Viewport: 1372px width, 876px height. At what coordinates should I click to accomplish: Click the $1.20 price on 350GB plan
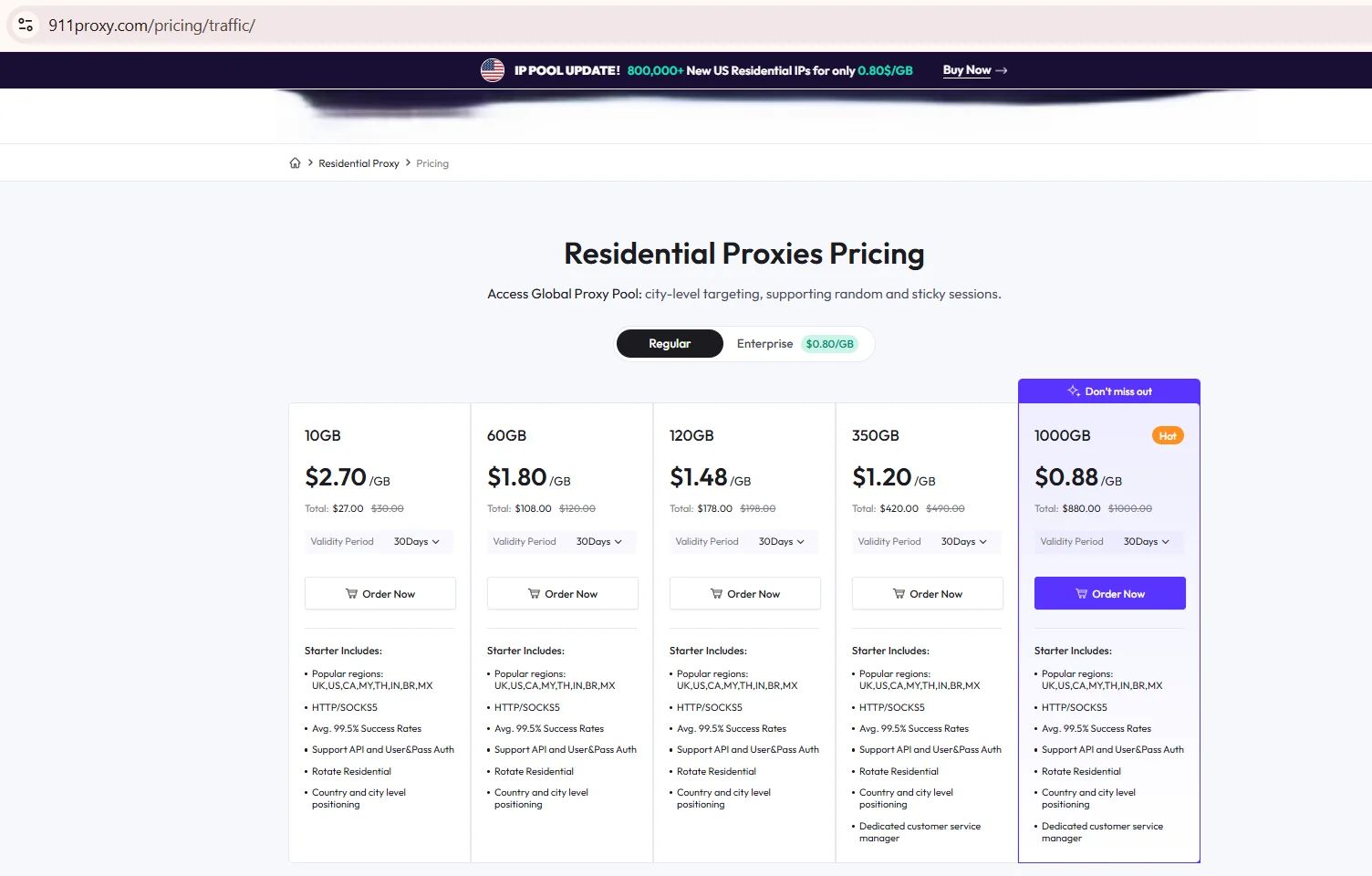(882, 477)
